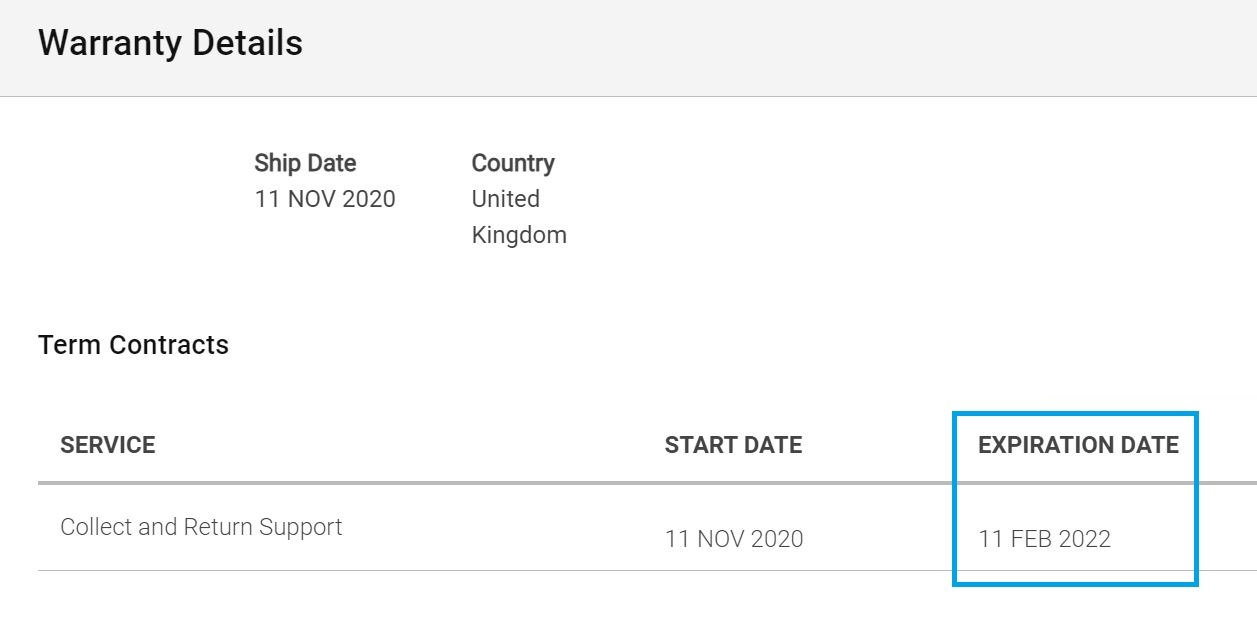Click the year 2022 in the expiration date
This screenshot has height=617, width=1257.
1084,539
